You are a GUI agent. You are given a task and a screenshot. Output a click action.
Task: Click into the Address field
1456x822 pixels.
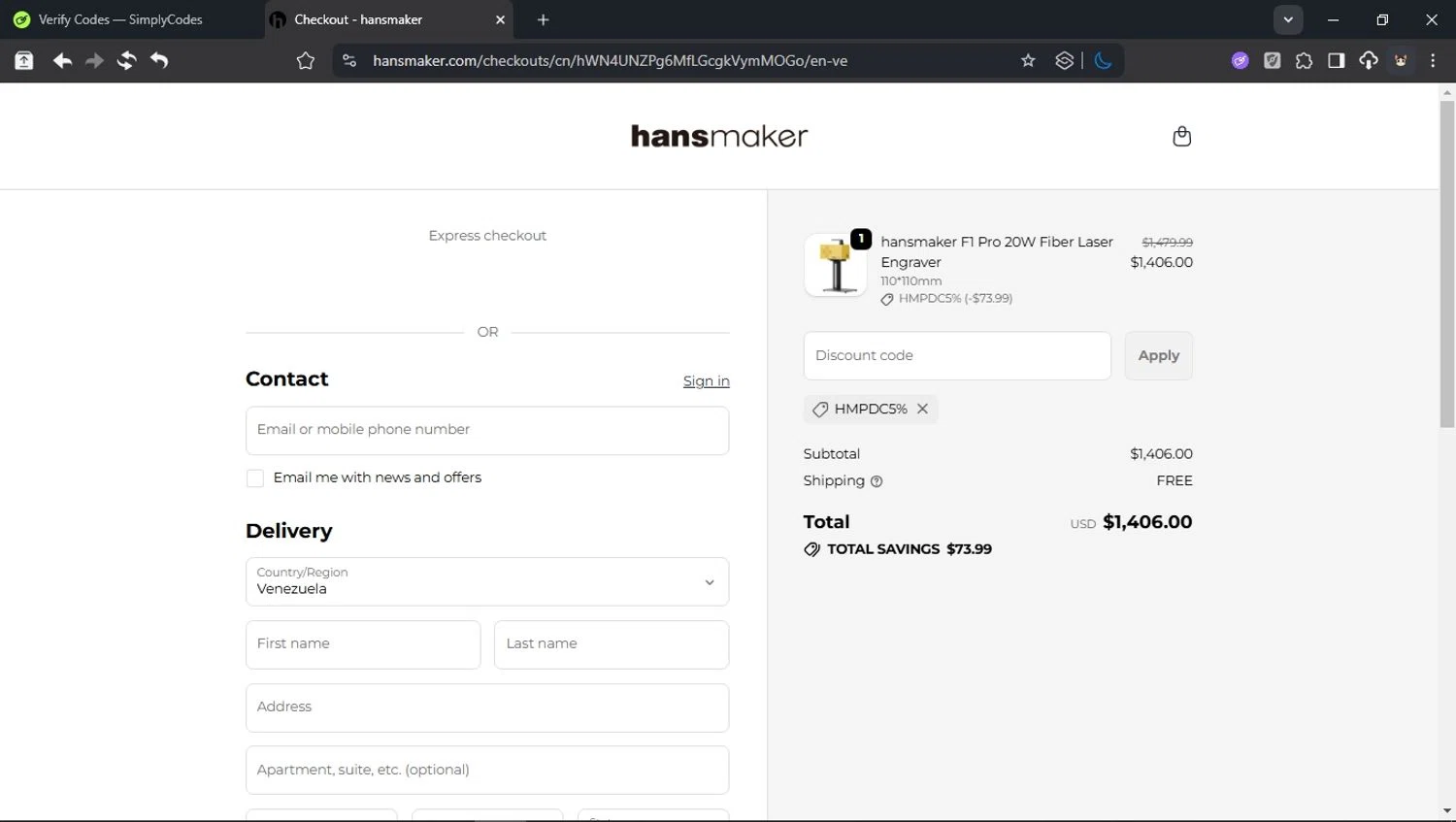(487, 707)
